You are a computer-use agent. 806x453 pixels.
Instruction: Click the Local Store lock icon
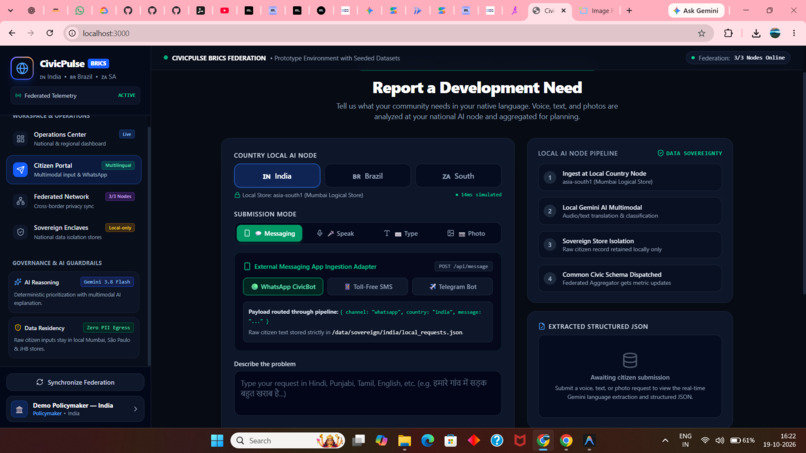pos(237,195)
